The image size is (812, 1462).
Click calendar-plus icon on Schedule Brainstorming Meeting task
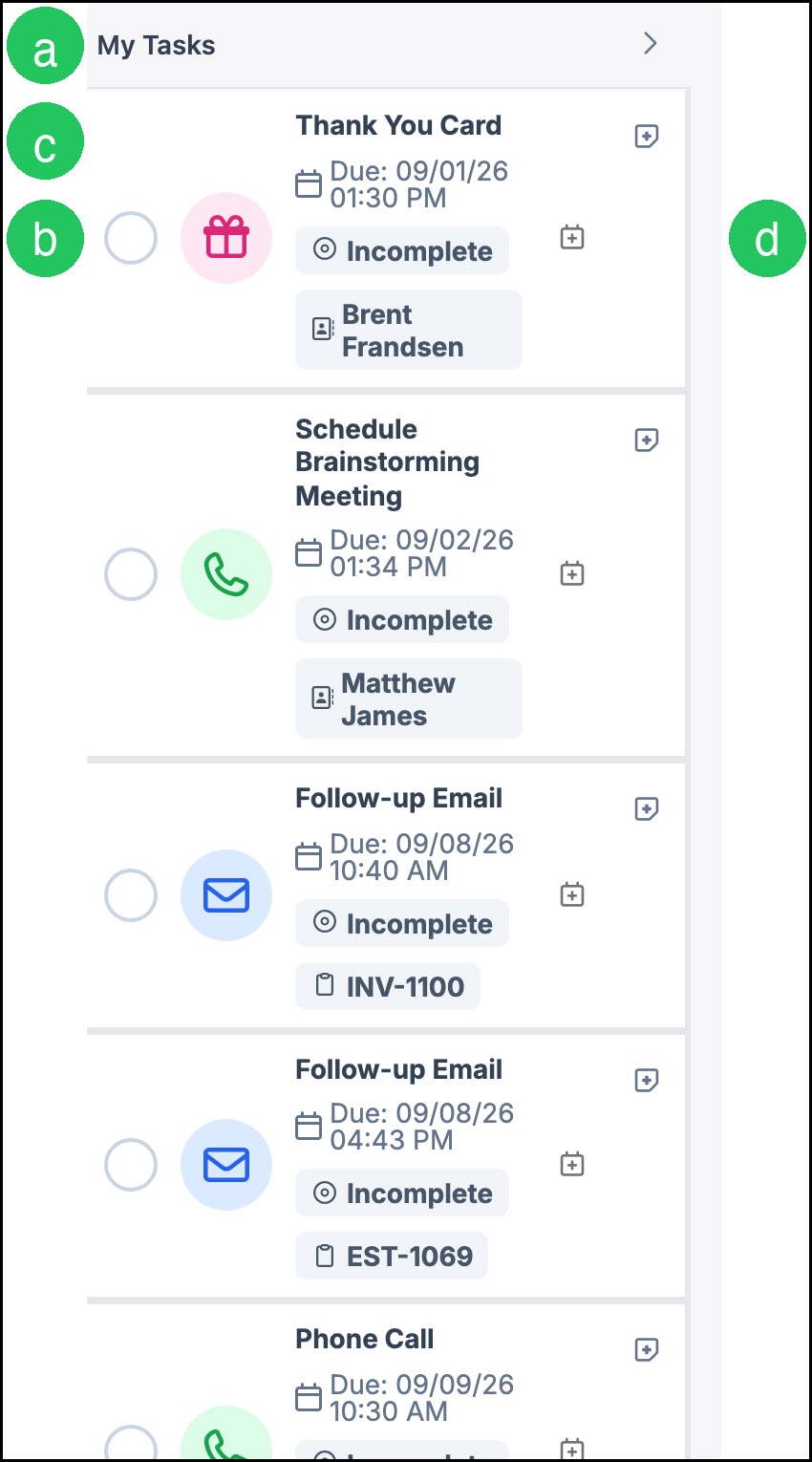[x=572, y=573]
